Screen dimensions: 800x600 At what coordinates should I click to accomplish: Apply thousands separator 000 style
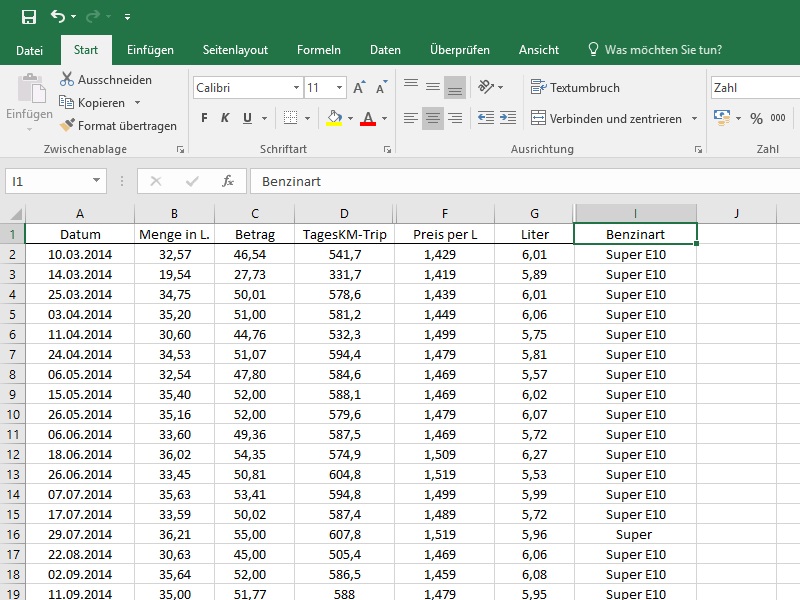click(778, 118)
